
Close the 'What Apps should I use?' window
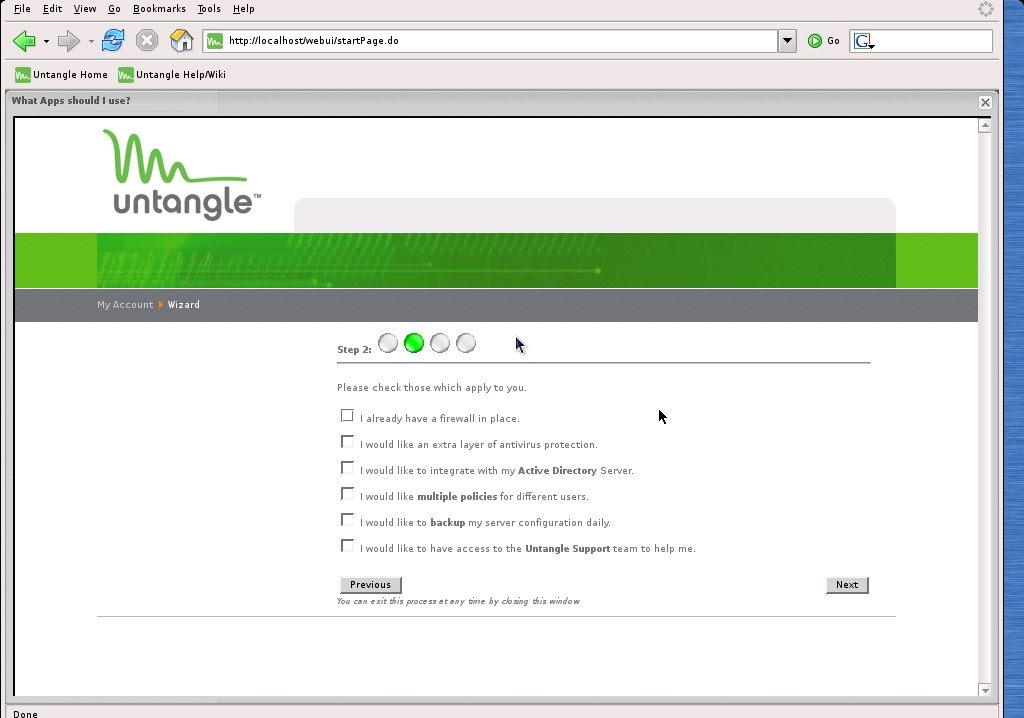point(985,103)
